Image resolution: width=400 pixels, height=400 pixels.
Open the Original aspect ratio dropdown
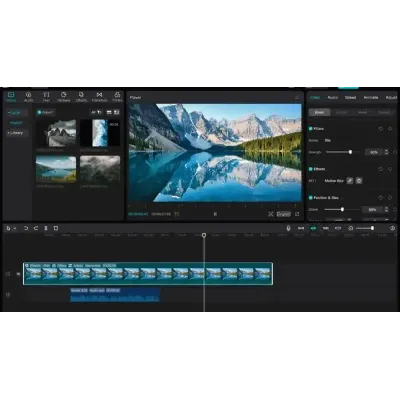click(284, 214)
